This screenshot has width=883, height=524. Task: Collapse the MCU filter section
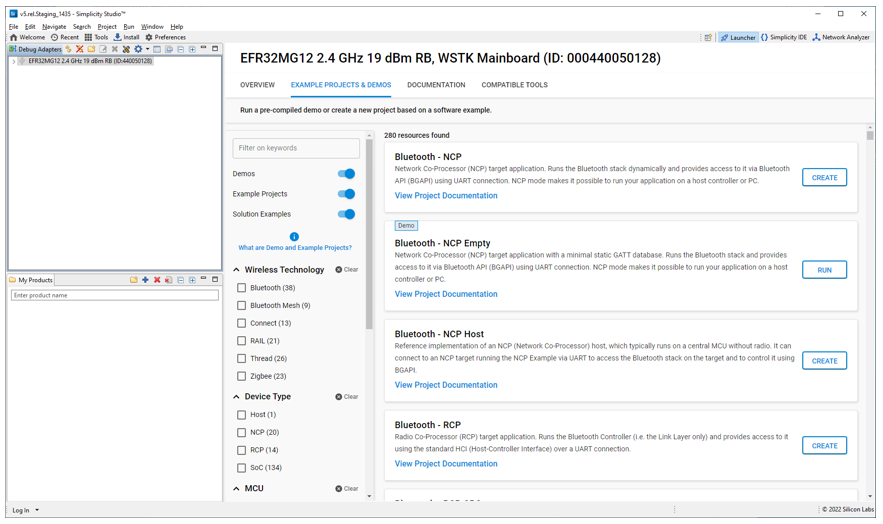click(237, 489)
